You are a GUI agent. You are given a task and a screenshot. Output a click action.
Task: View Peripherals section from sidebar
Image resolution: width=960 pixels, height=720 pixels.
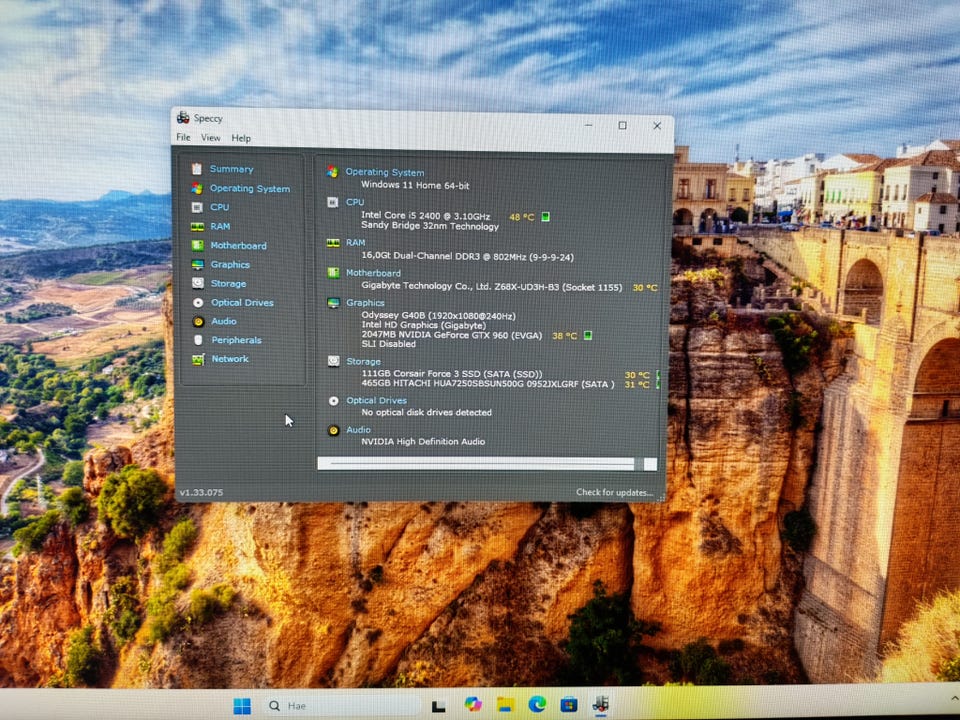(236, 340)
